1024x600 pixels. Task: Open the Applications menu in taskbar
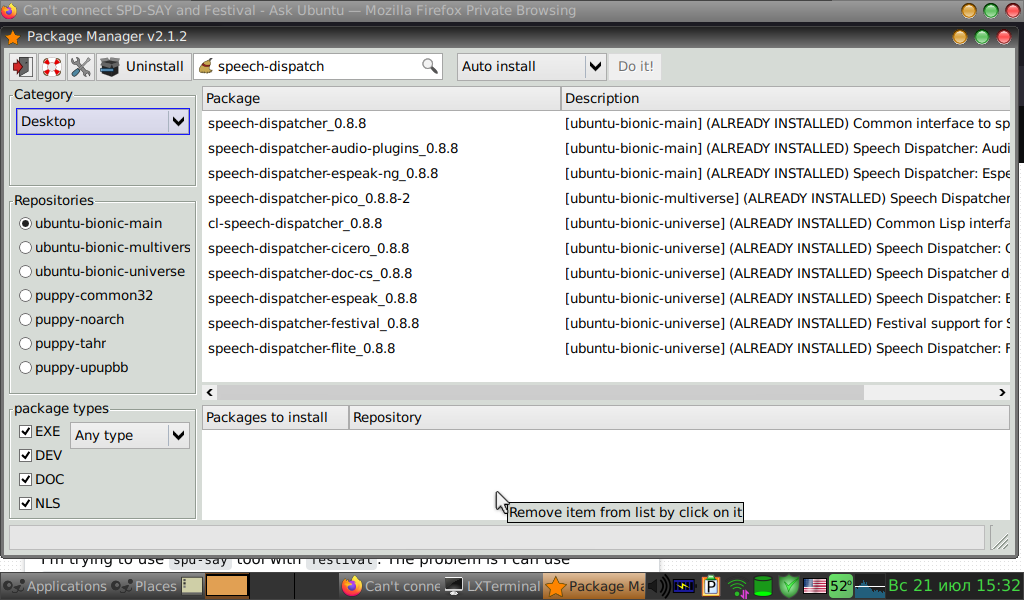coord(54,586)
